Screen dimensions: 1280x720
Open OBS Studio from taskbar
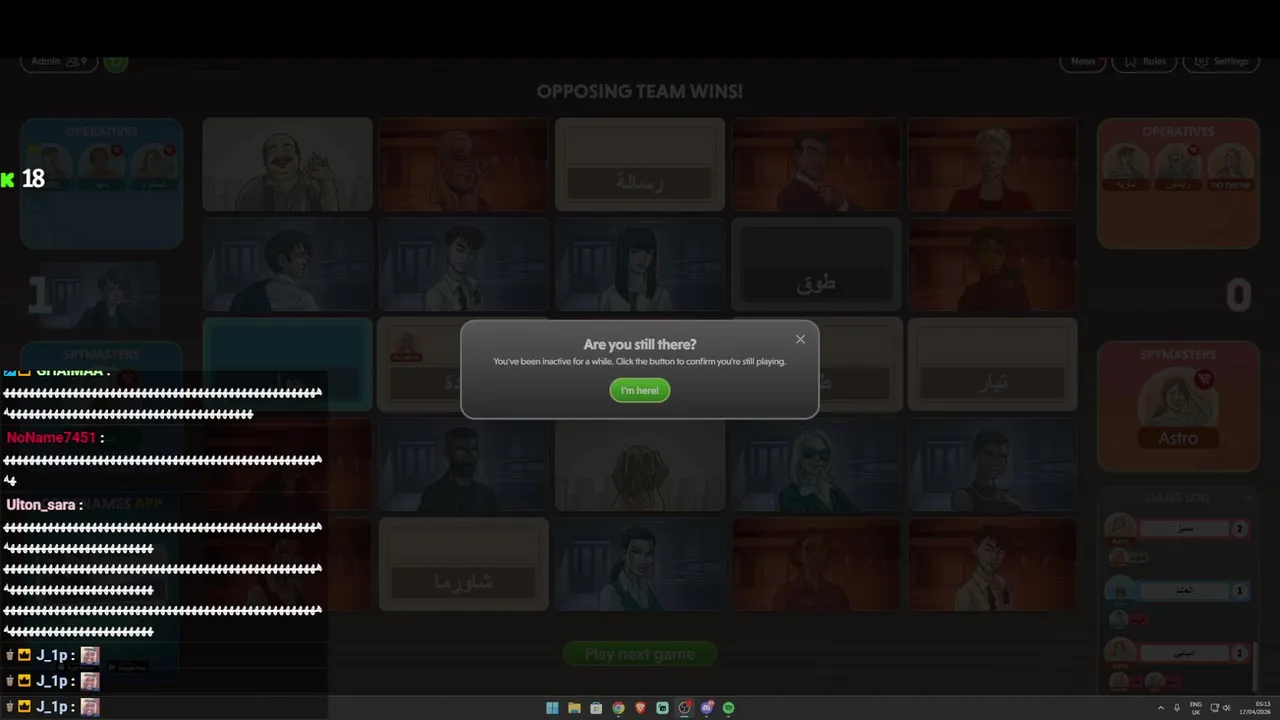tap(684, 708)
